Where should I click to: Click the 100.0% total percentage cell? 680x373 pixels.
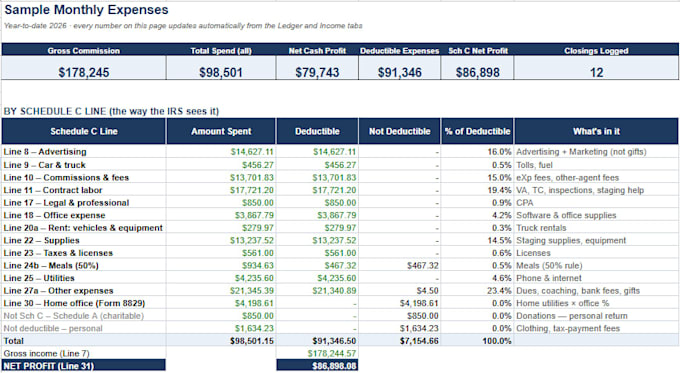coord(497,341)
